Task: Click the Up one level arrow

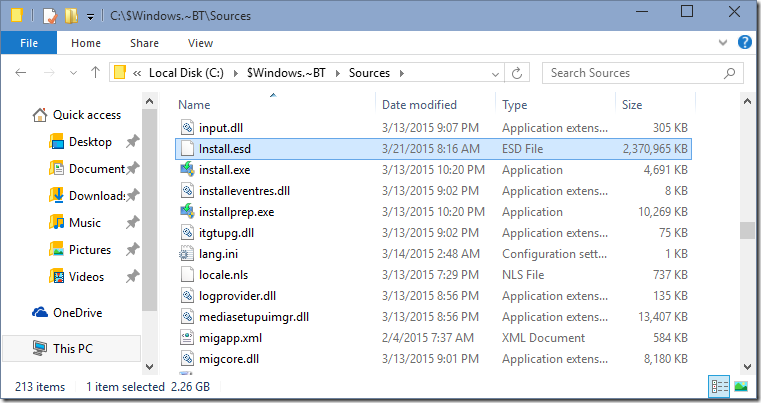Action: pos(95,73)
